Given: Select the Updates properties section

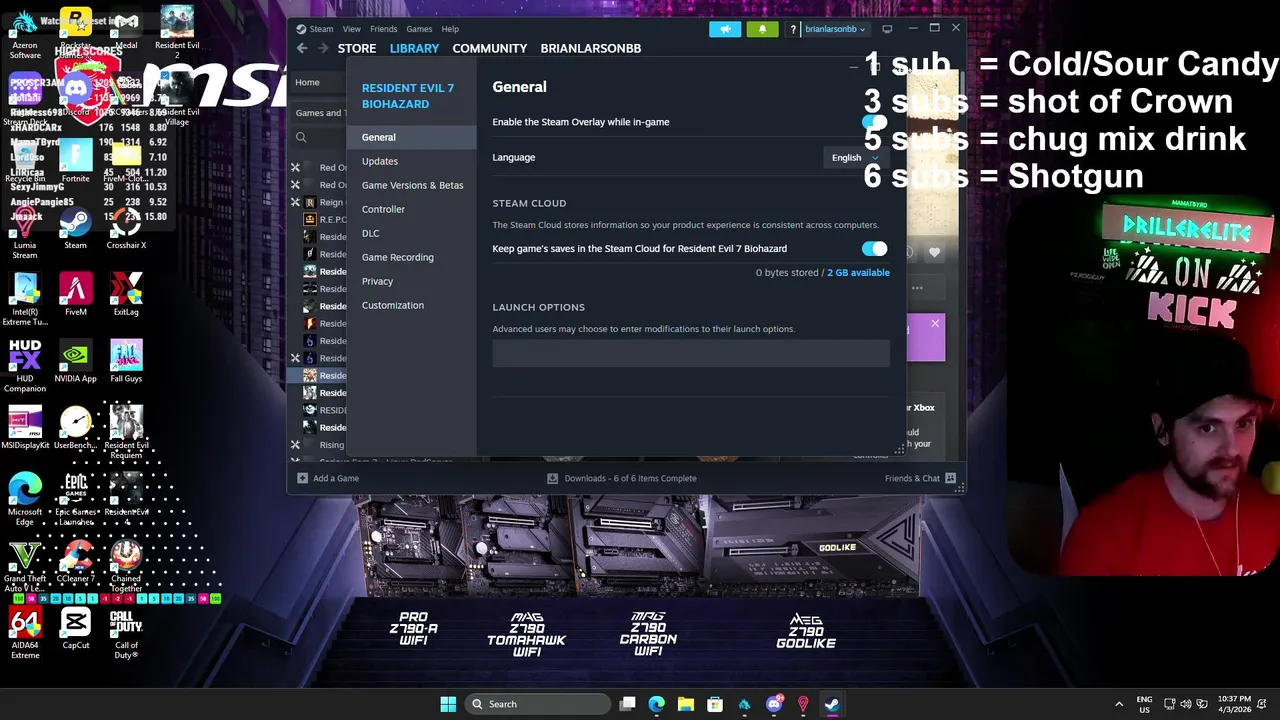Looking at the screenshot, I should [411, 161].
